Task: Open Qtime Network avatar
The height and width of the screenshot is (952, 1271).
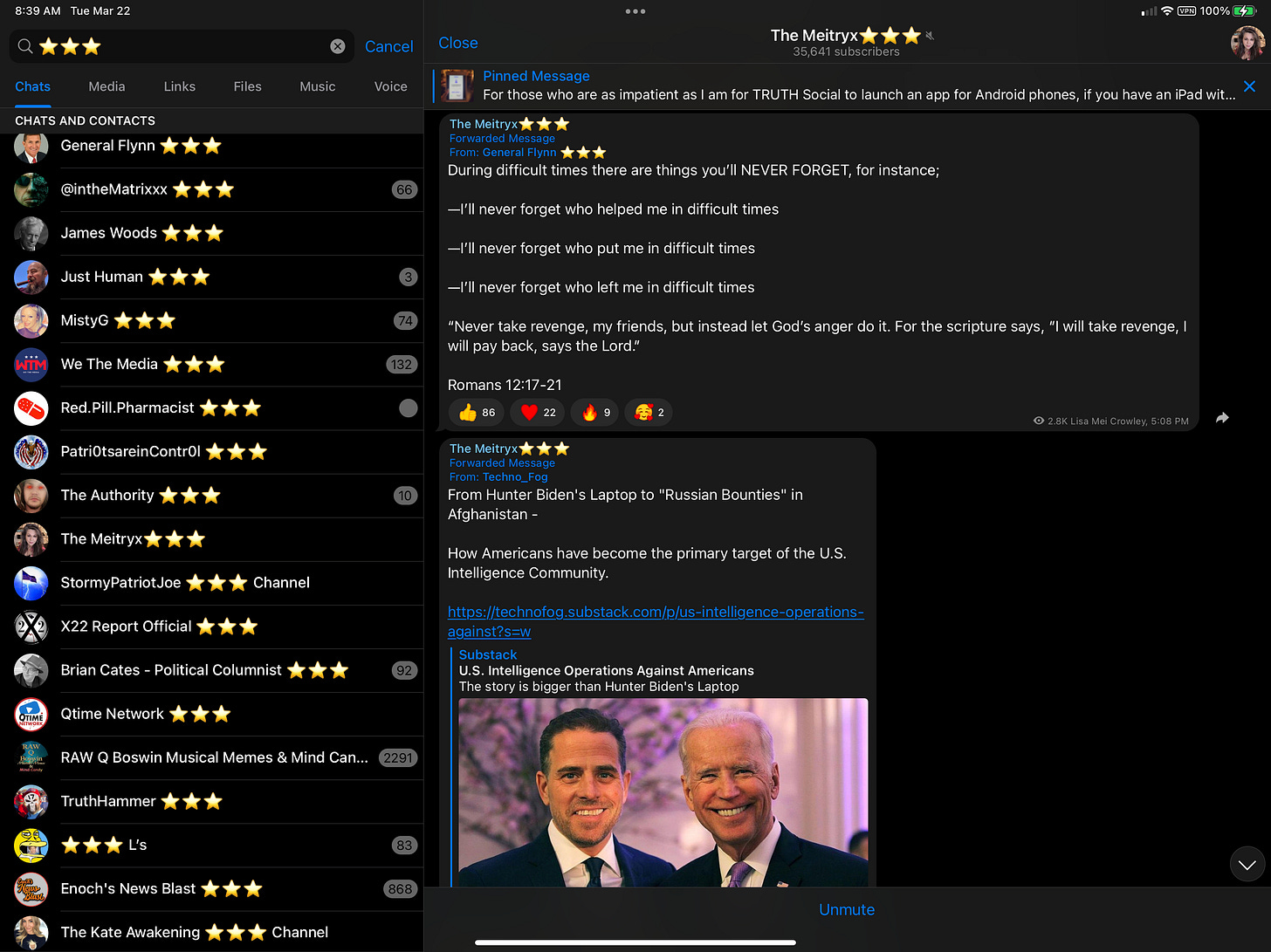Action: (31, 714)
